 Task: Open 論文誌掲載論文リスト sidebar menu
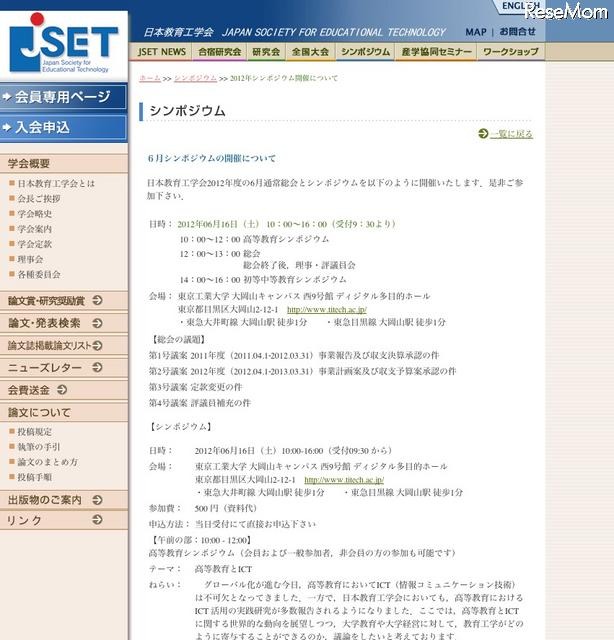click(x=64, y=345)
